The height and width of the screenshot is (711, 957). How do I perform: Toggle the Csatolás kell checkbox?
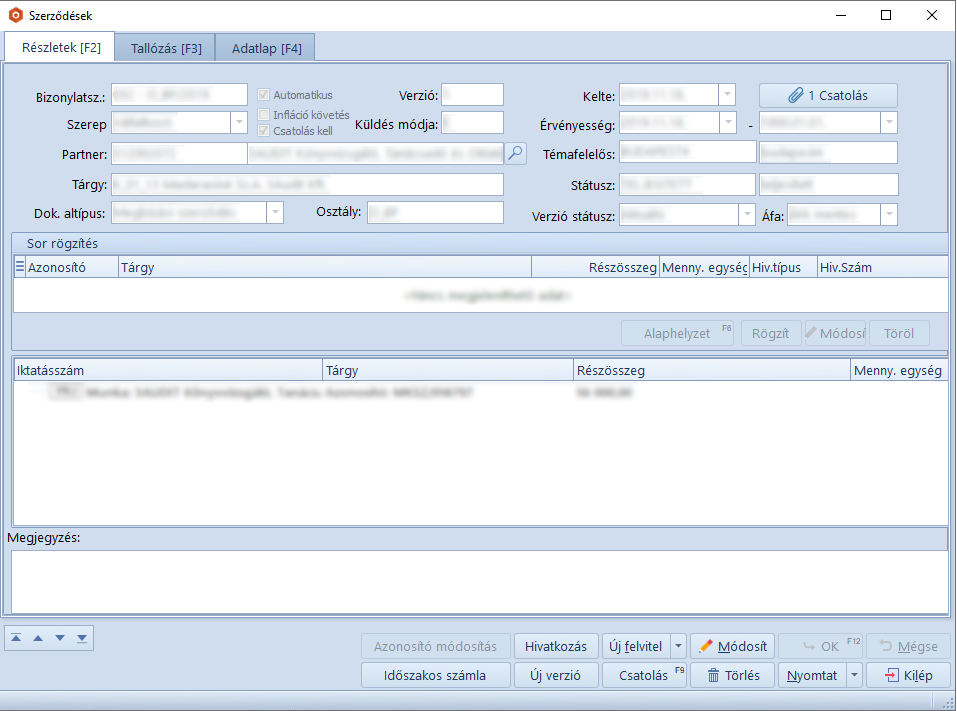pyautogui.click(x=265, y=130)
